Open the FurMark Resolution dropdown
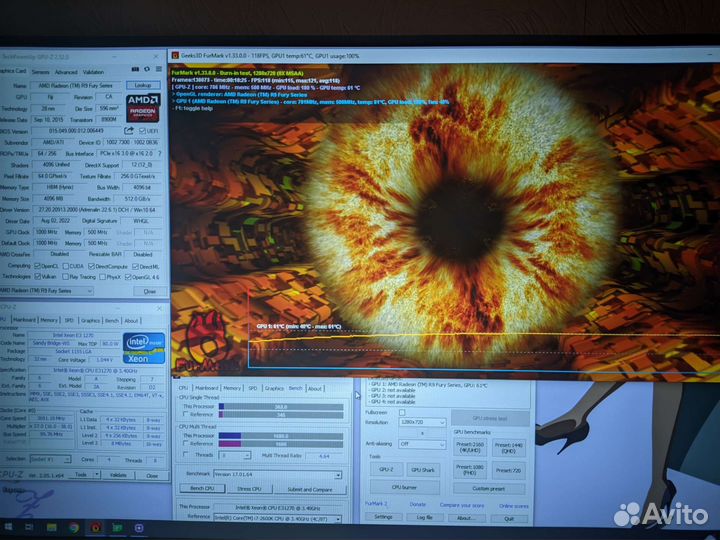This screenshot has height=540, width=720. click(421, 424)
